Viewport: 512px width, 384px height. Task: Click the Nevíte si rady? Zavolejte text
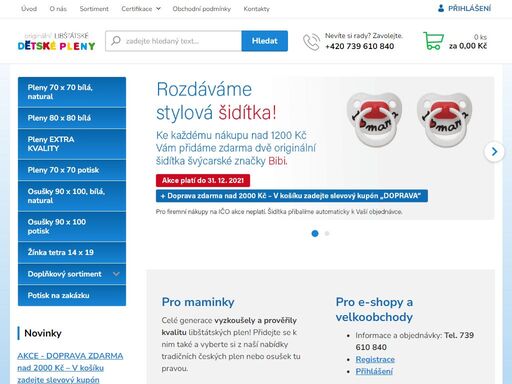click(364, 36)
